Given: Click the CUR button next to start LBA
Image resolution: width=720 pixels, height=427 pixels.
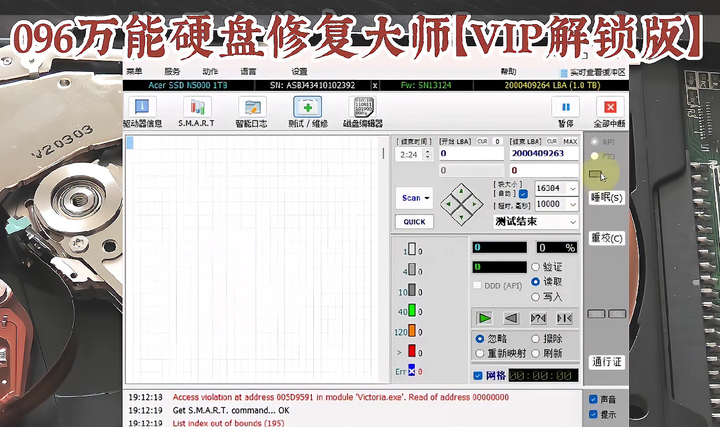Looking at the screenshot, I should point(482,141).
